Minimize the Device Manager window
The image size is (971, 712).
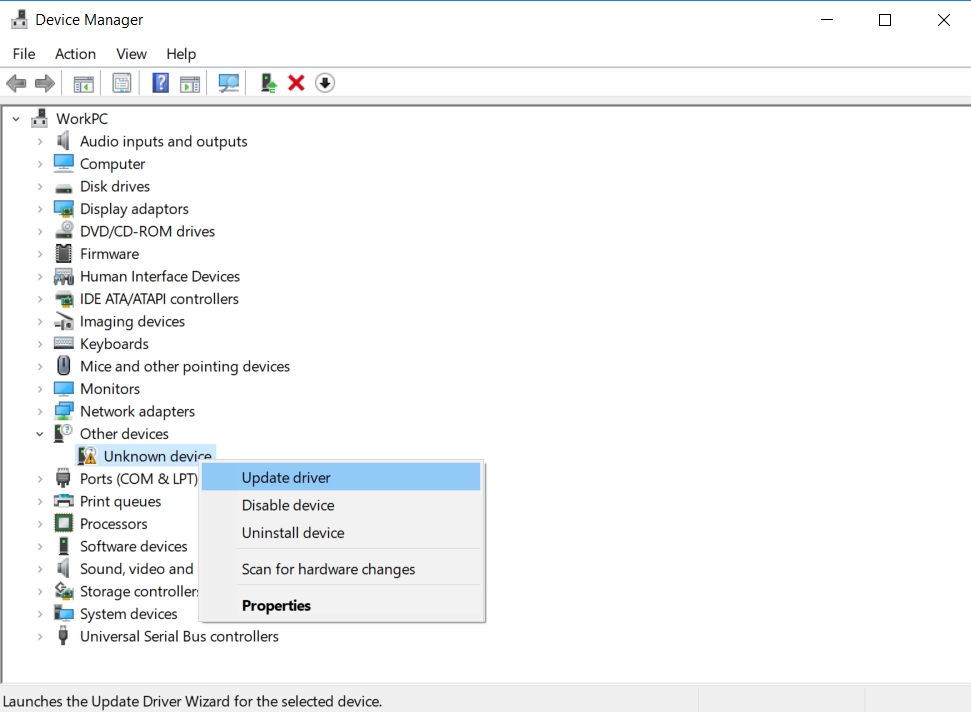[827, 20]
